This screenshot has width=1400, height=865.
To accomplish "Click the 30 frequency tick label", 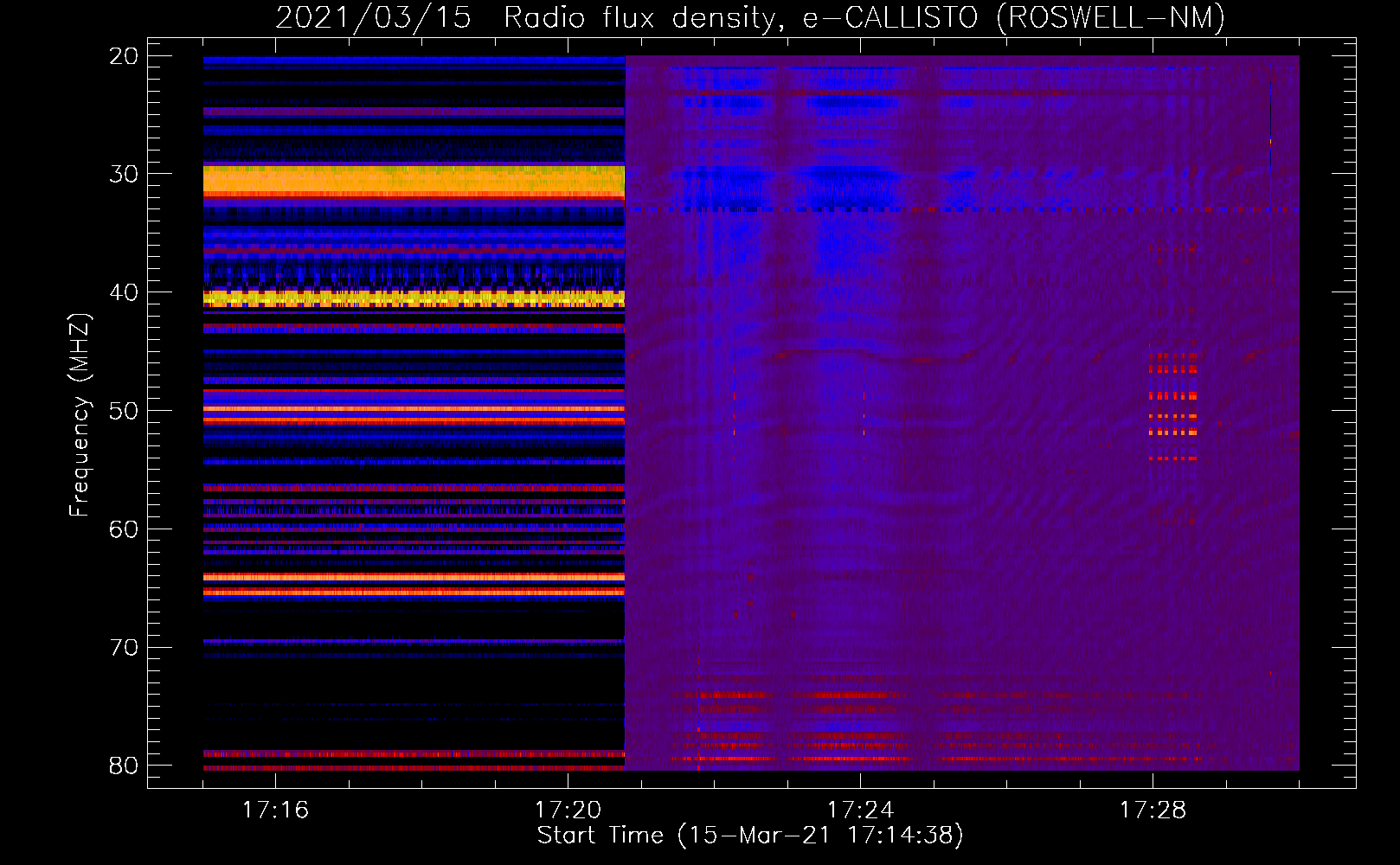I will [x=124, y=174].
